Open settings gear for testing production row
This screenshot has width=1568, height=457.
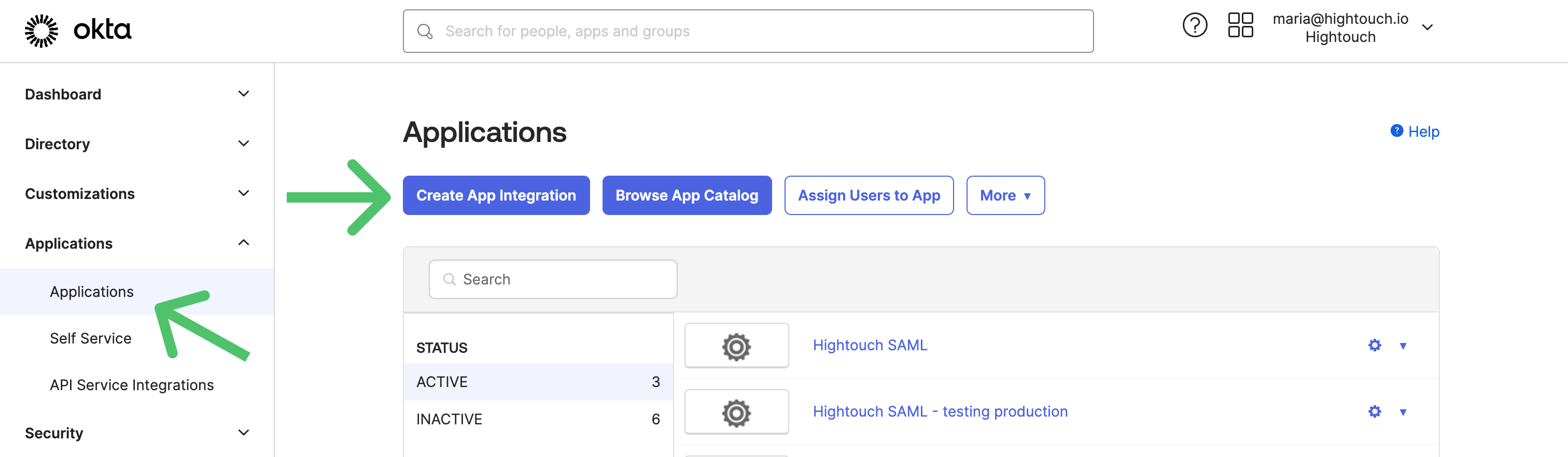(1374, 412)
